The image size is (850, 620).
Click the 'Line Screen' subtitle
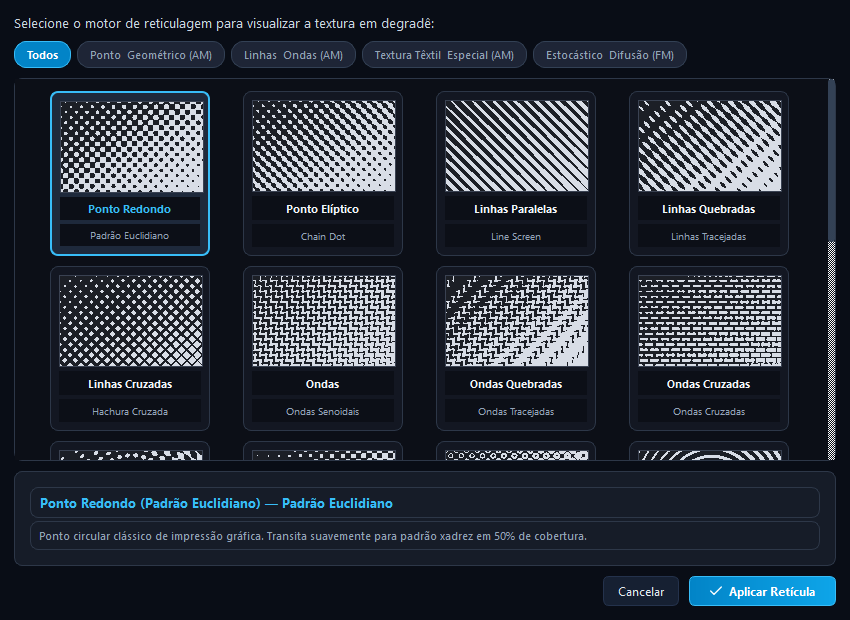tap(516, 237)
